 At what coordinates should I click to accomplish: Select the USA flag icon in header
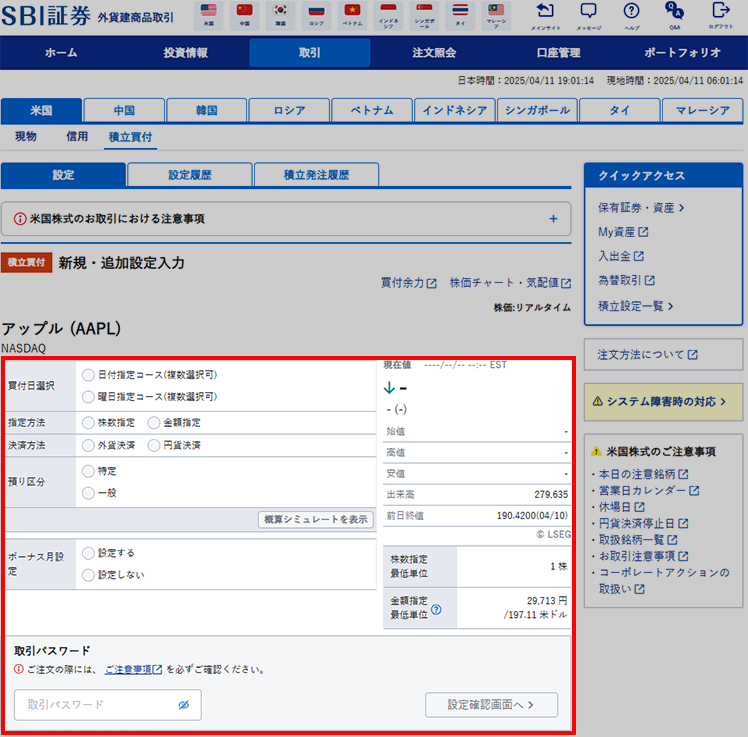(208, 15)
